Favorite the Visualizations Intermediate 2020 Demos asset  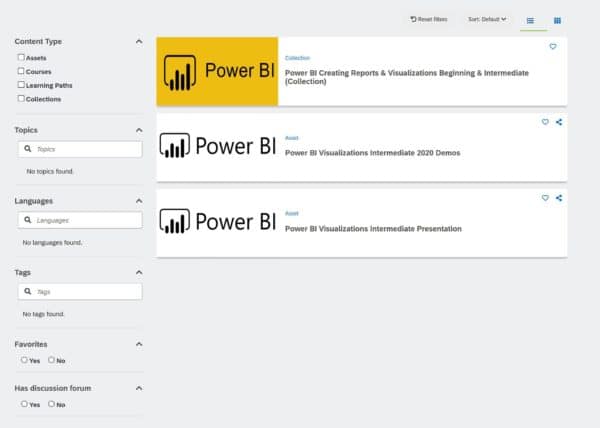(x=545, y=122)
